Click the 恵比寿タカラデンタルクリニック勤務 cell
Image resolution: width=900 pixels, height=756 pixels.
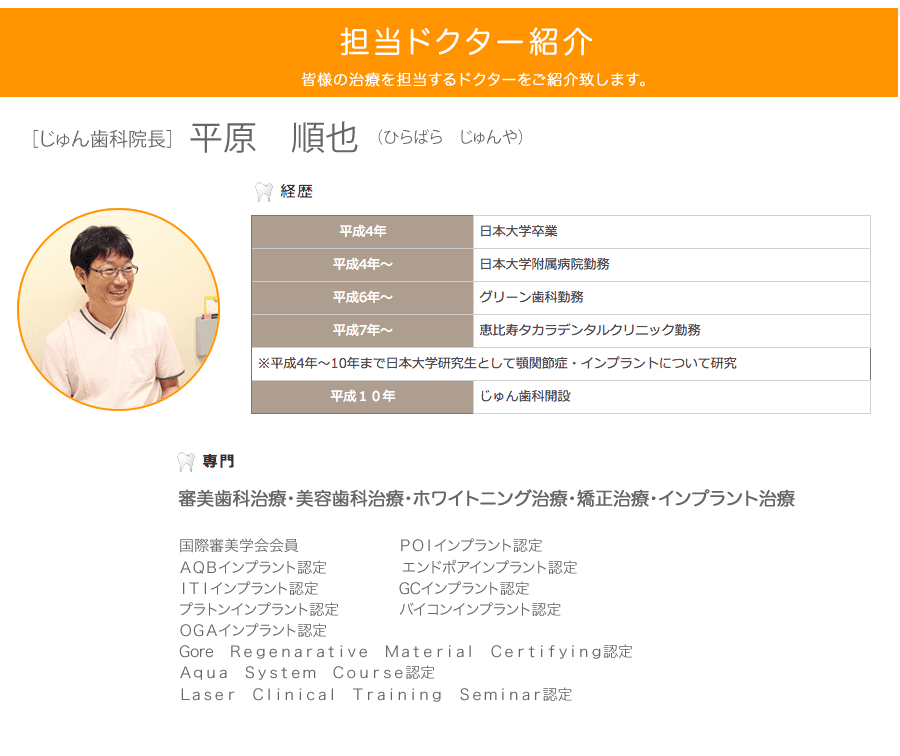coord(672,331)
